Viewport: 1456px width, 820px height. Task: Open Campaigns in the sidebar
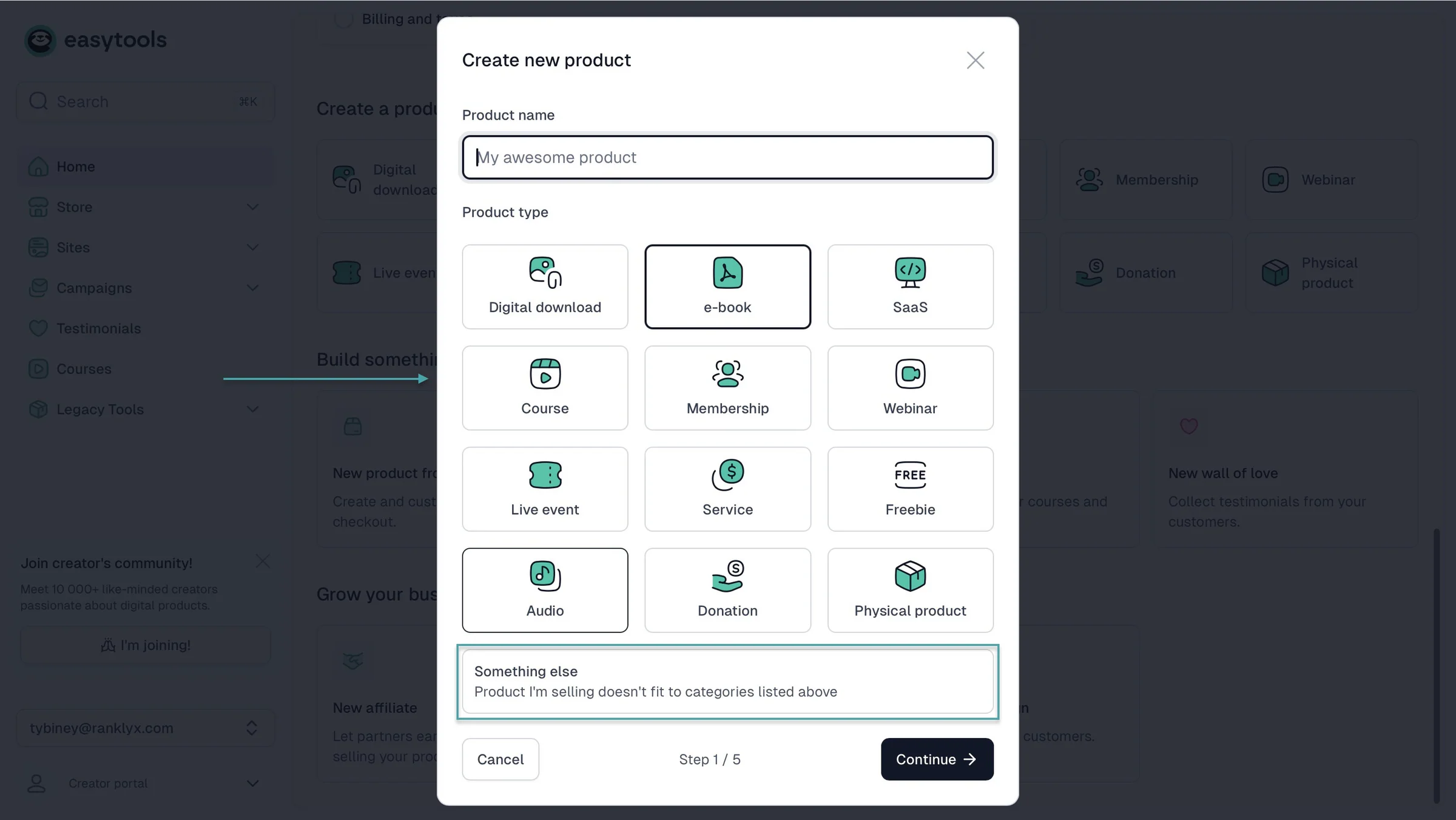pos(146,288)
